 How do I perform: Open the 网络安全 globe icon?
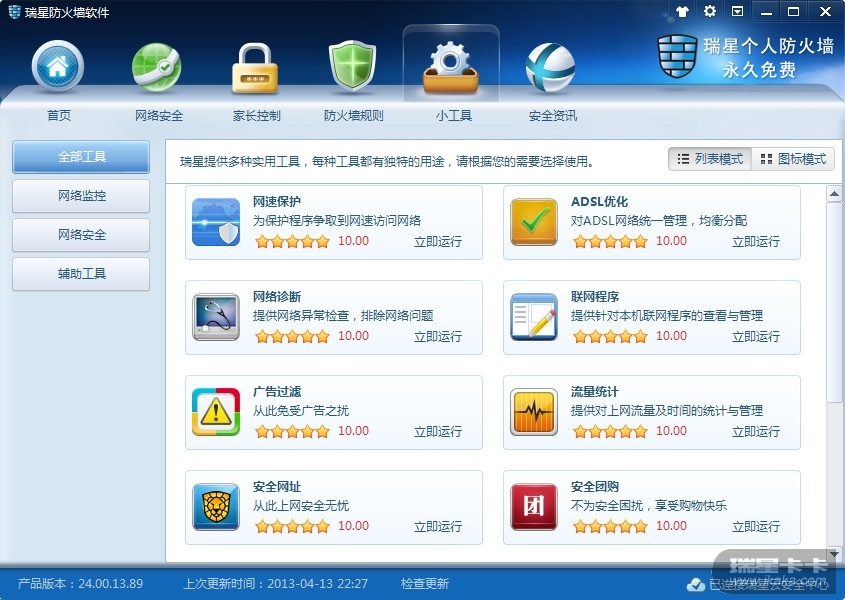pyautogui.click(x=157, y=67)
